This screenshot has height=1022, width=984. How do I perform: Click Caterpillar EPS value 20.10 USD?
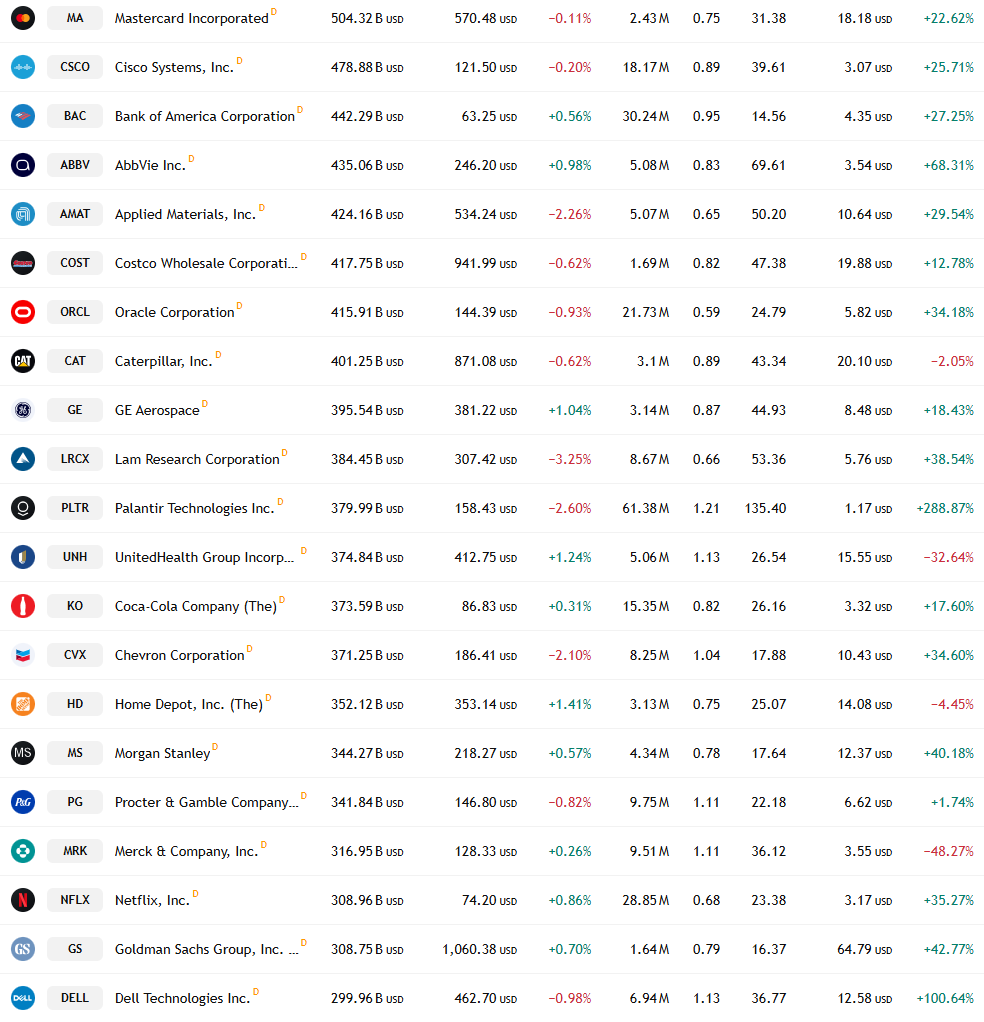click(x=864, y=361)
